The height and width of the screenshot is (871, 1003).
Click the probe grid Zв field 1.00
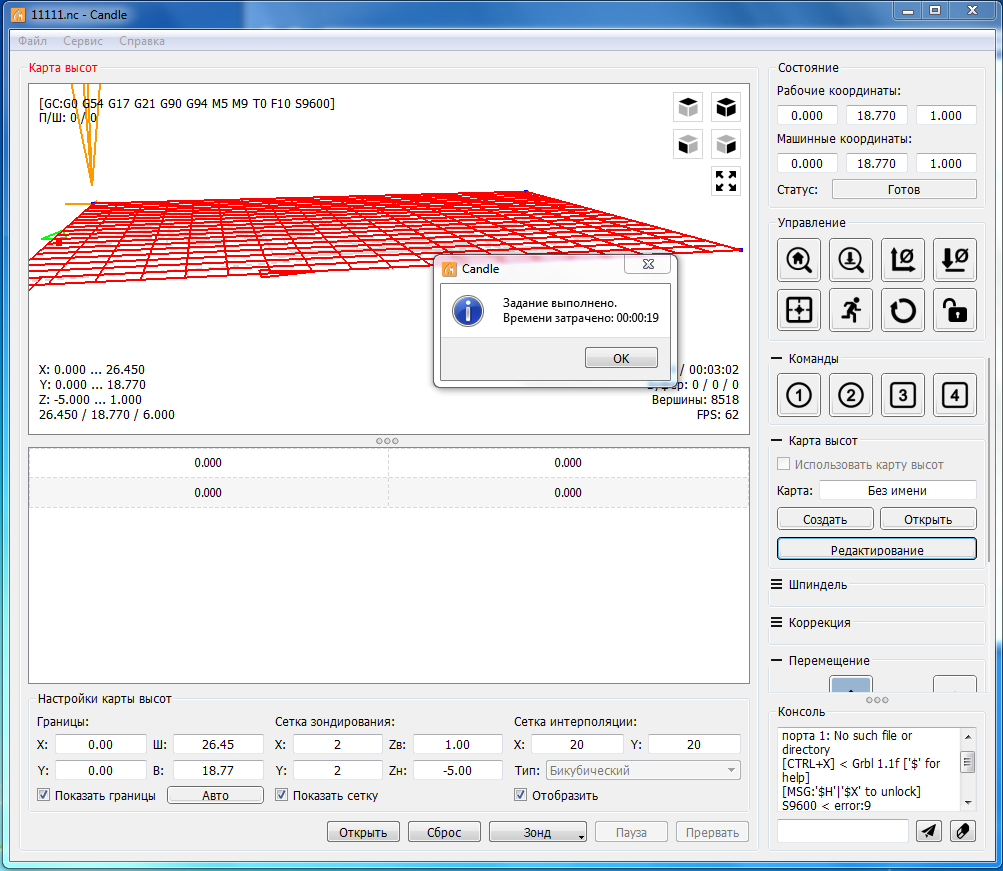pyautogui.click(x=457, y=744)
